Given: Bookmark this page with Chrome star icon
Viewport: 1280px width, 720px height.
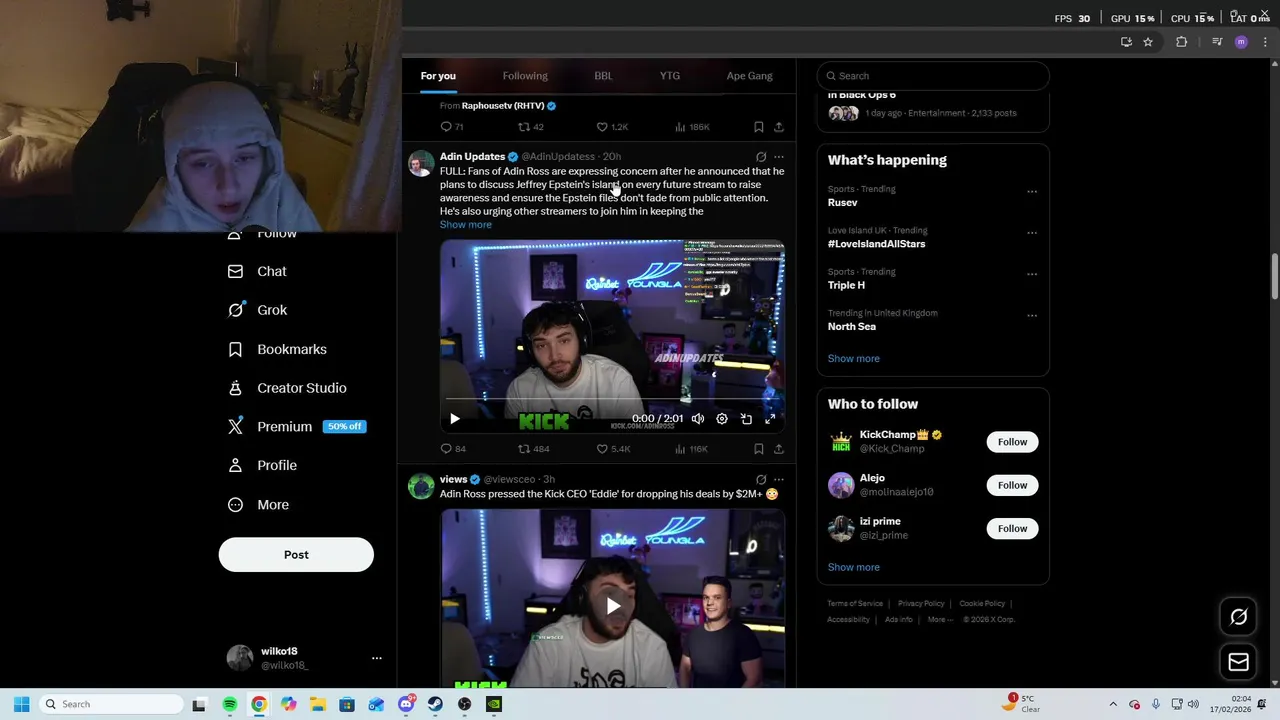Looking at the screenshot, I should tap(1148, 42).
